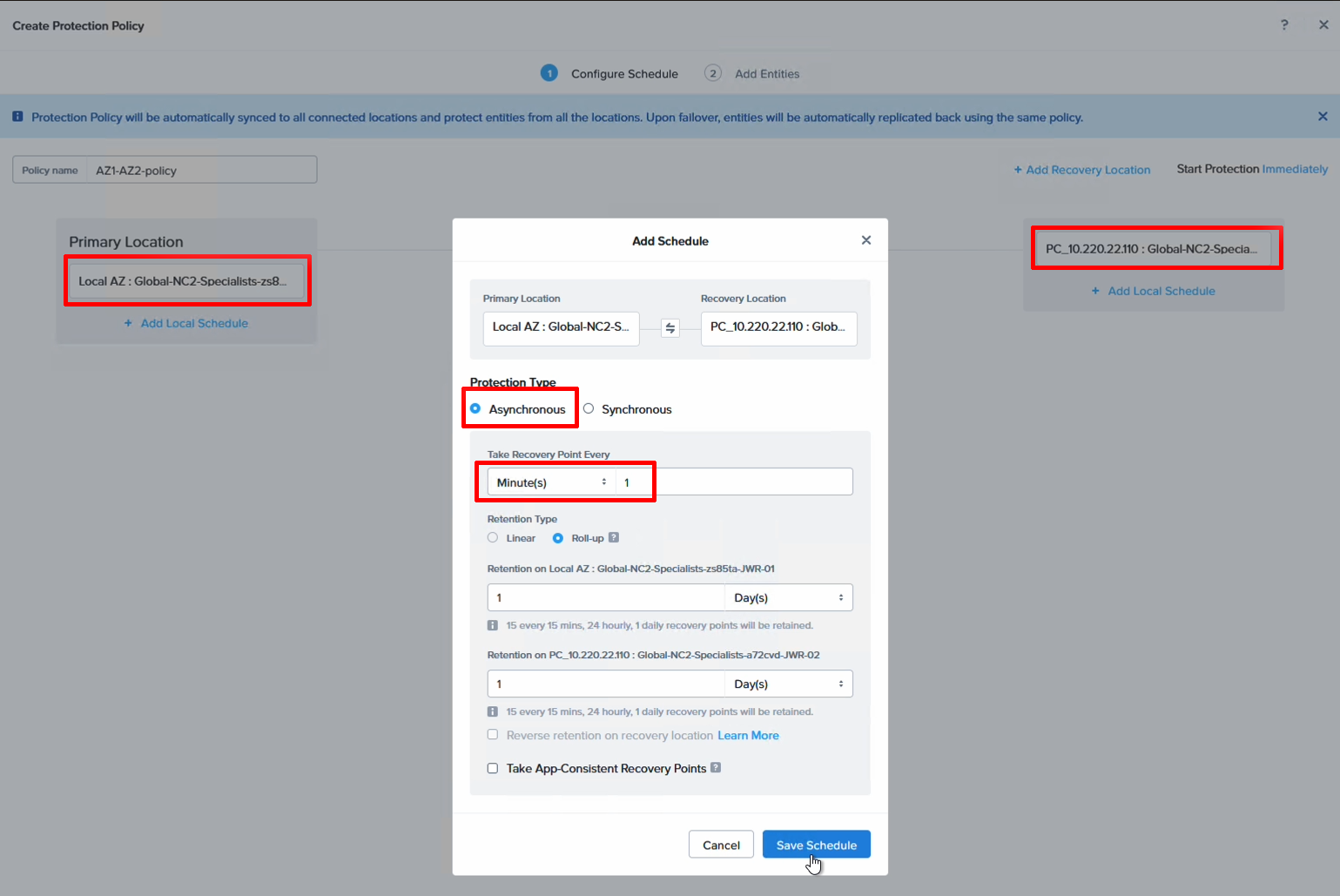This screenshot has width=1340, height=896.
Task: Select Configure Schedule step
Action: tap(623, 74)
